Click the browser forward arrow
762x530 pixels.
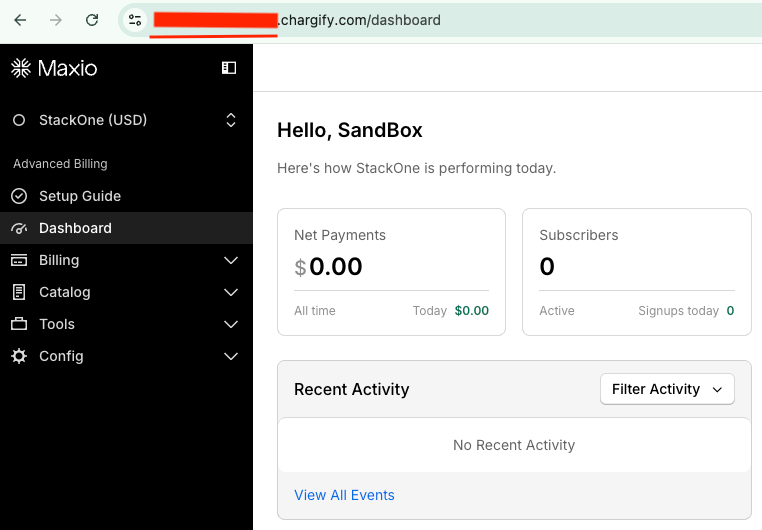56,20
